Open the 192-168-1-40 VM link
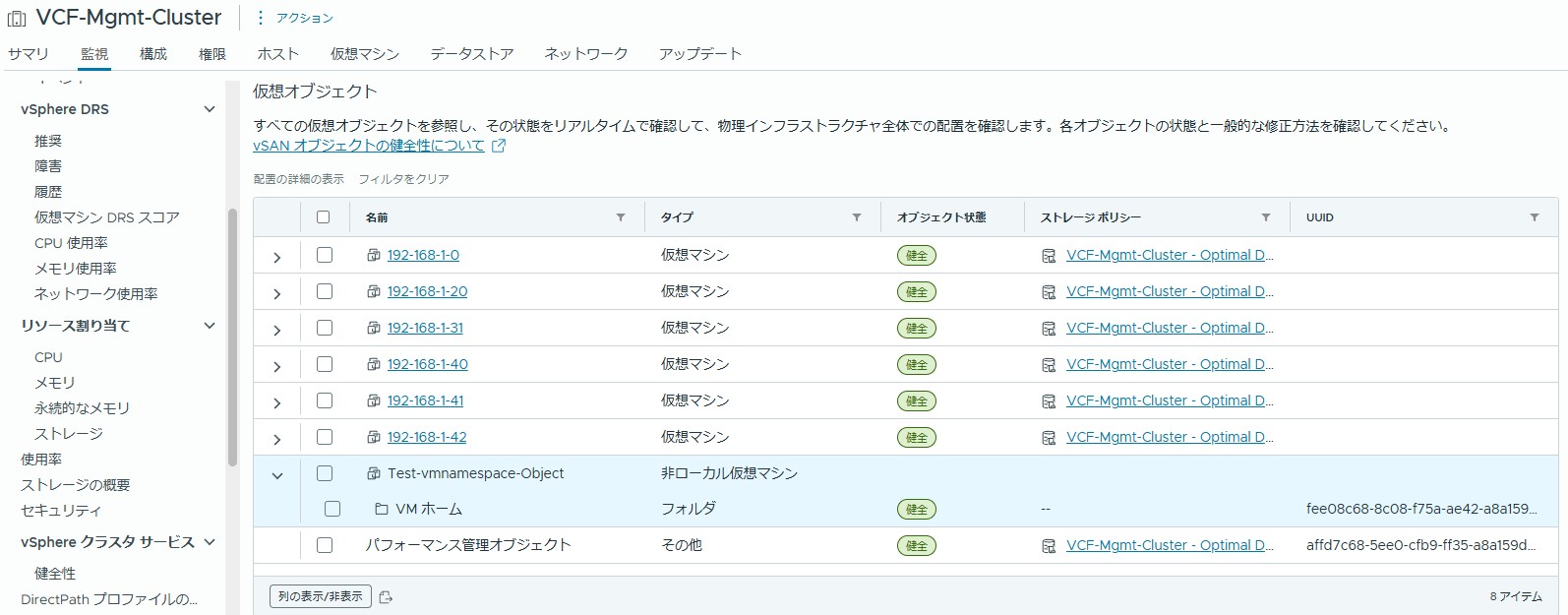The image size is (1568, 615). (x=428, y=364)
